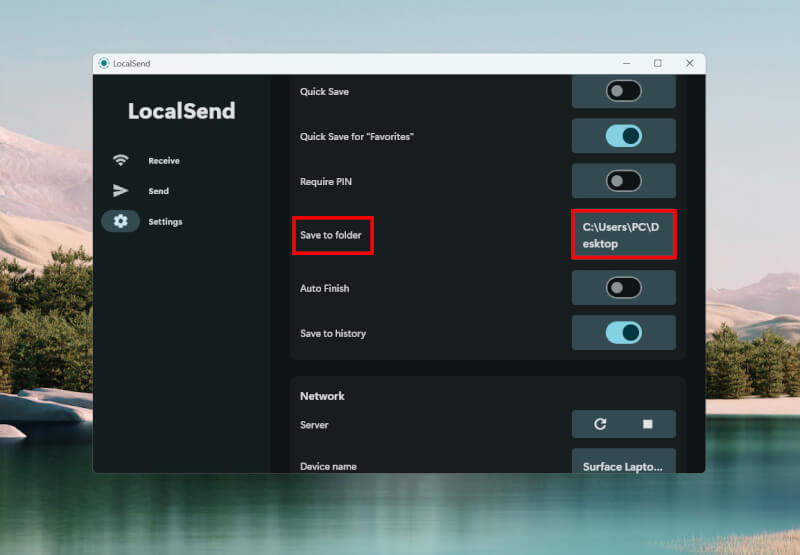
Task: Click the LocalSend logo in title bar
Action: (104, 63)
